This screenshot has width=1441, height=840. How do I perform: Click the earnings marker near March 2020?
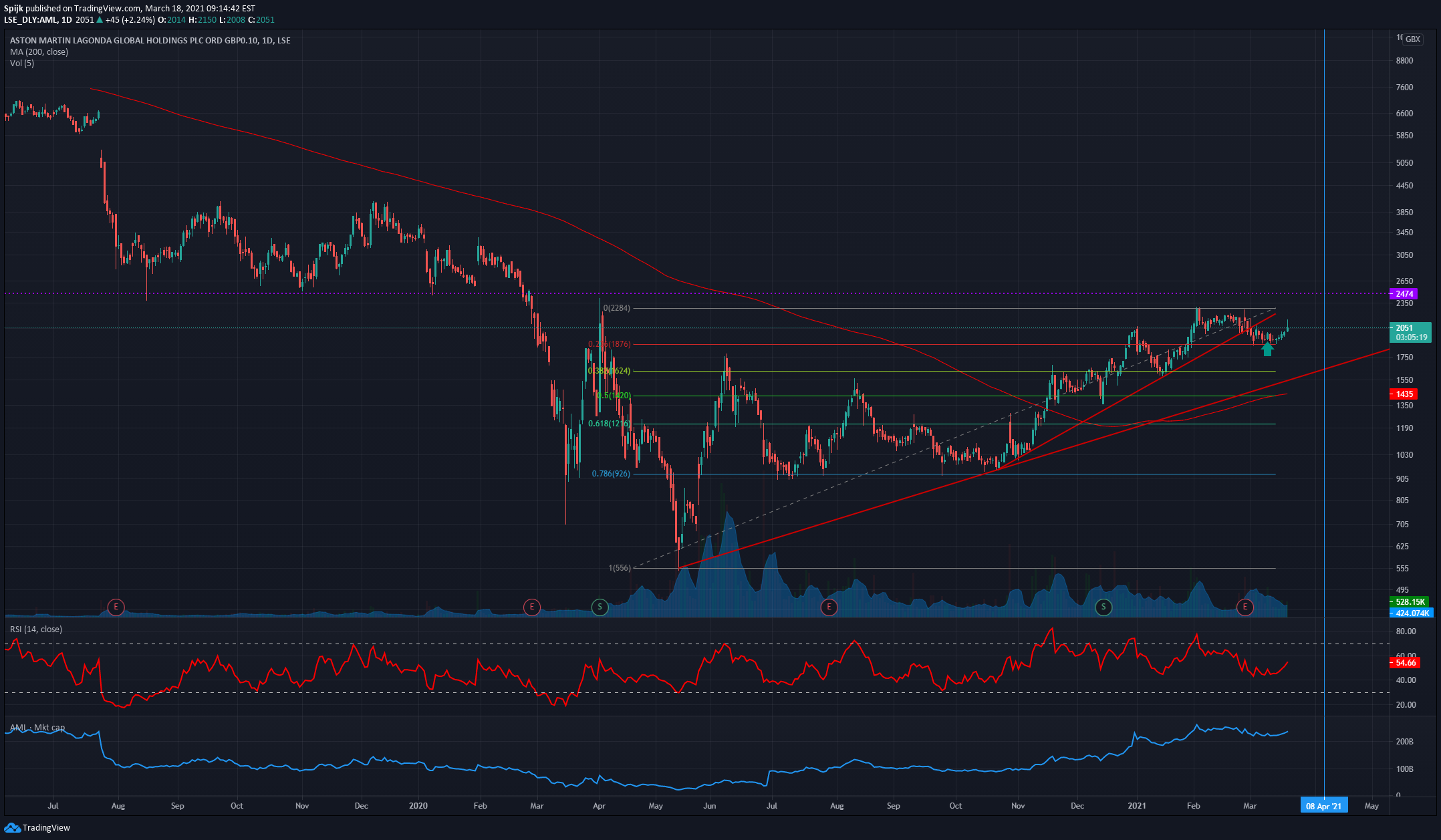coord(532,607)
